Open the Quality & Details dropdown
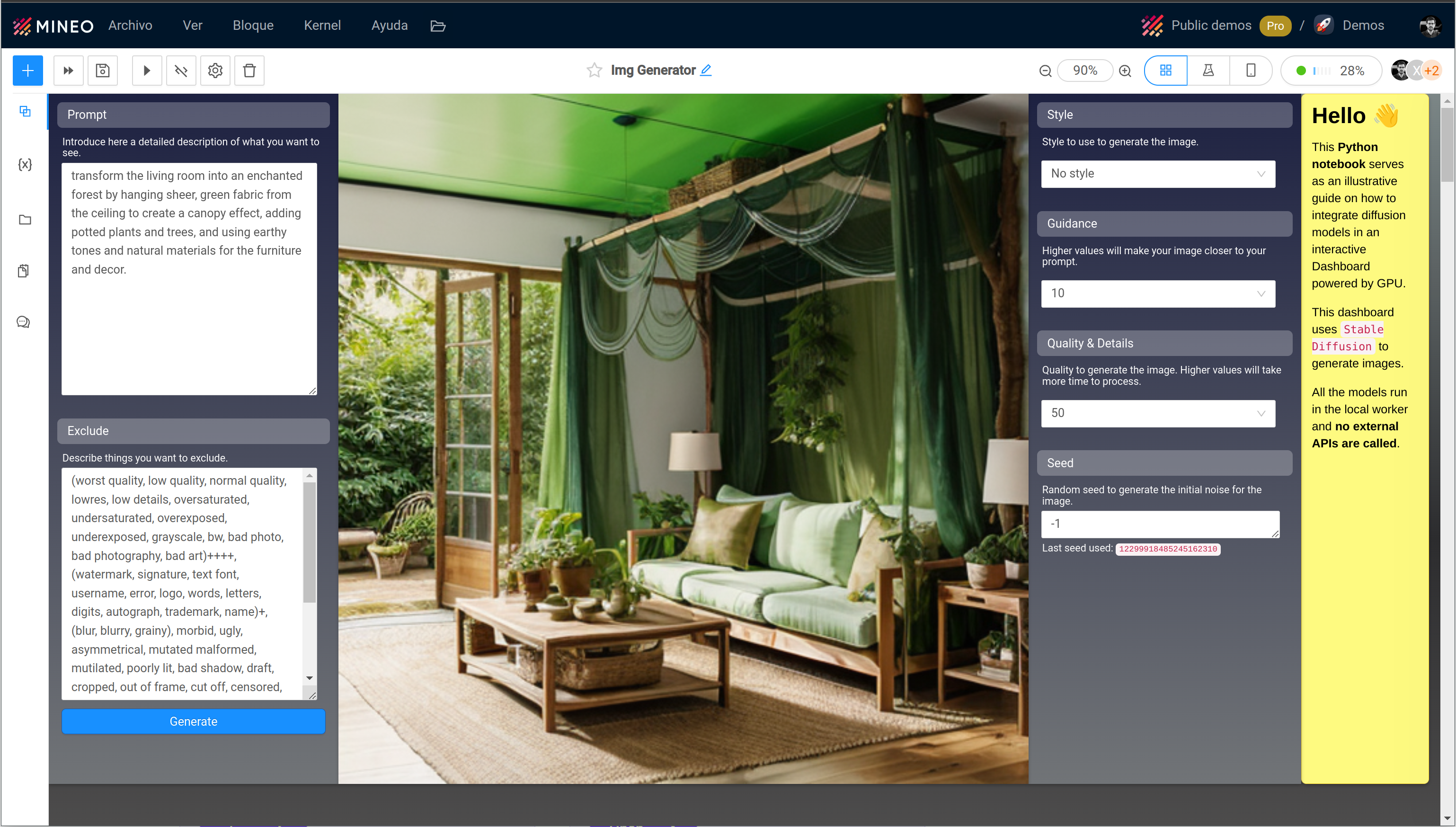The image size is (1456, 827). tap(1157, 414)
